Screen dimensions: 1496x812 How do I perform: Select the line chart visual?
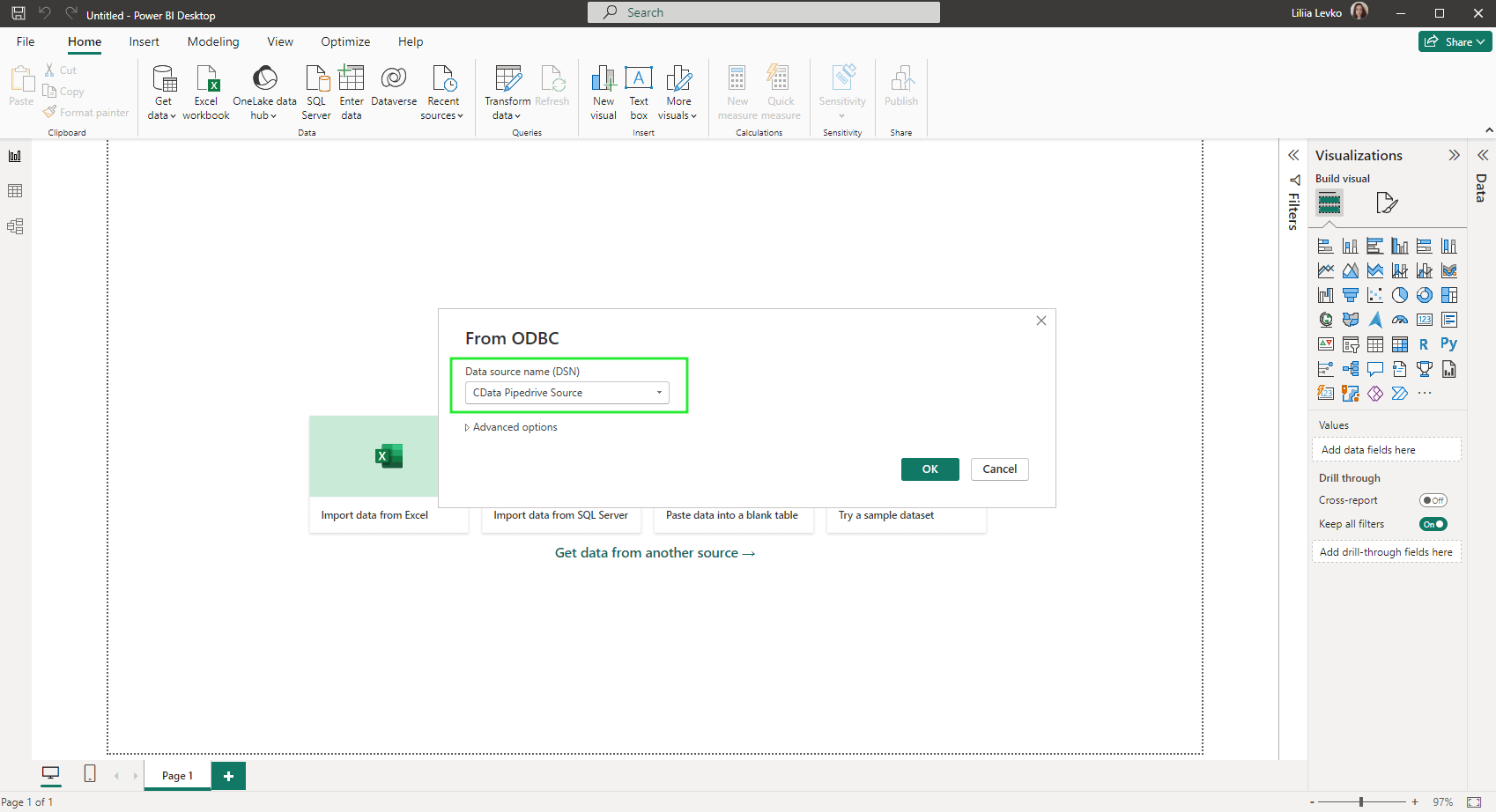coord(1325,270)
